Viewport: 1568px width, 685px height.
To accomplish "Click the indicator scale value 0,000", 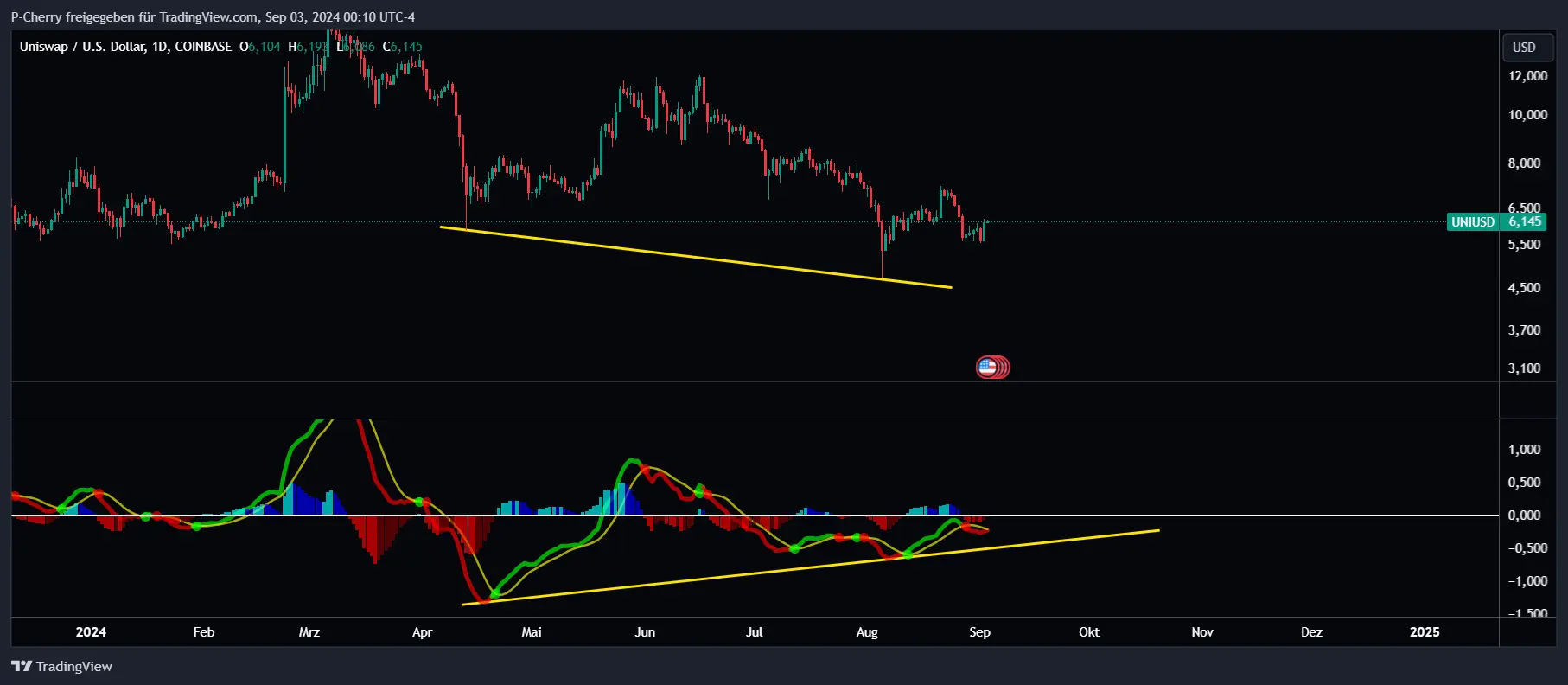I will [1524, 515].
